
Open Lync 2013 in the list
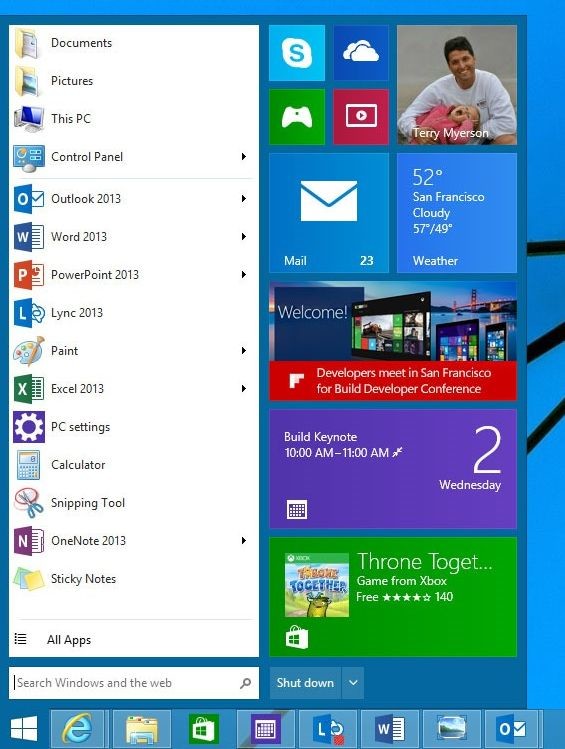133,313
